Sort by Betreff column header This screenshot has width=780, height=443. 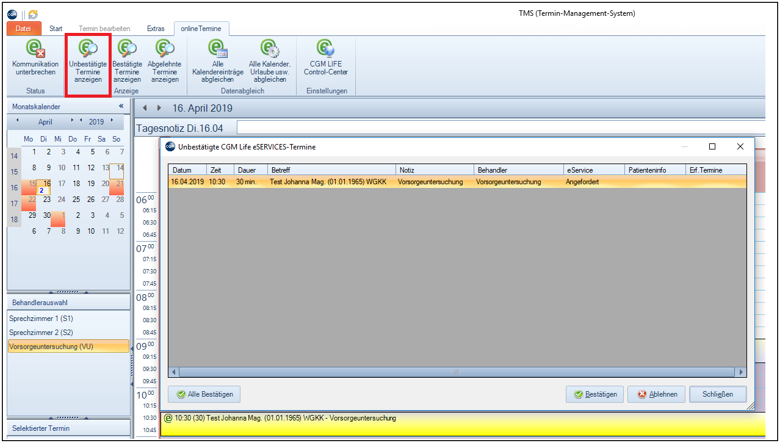coord(332,170)
